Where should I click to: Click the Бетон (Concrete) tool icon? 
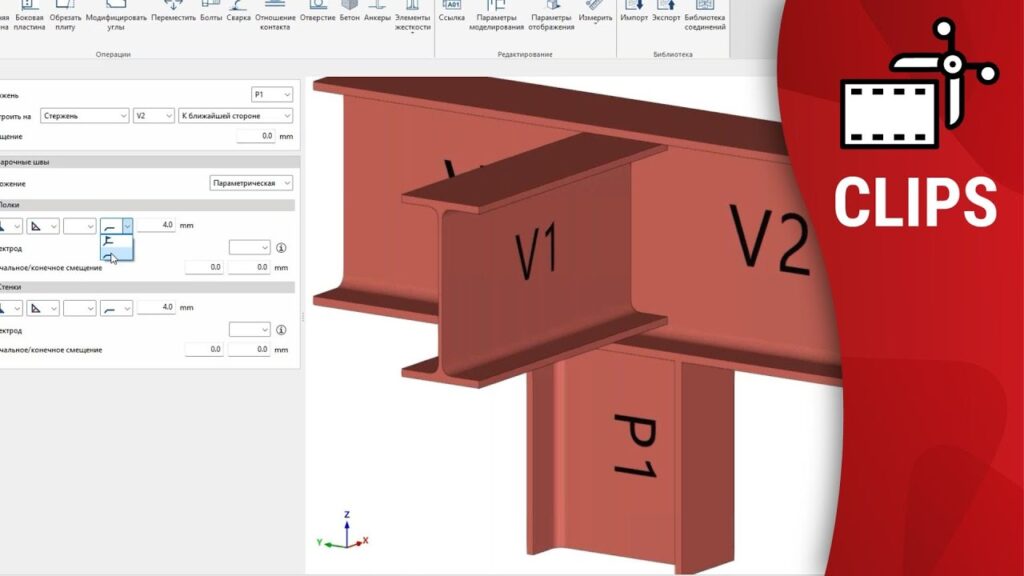[x=349, y=12]
